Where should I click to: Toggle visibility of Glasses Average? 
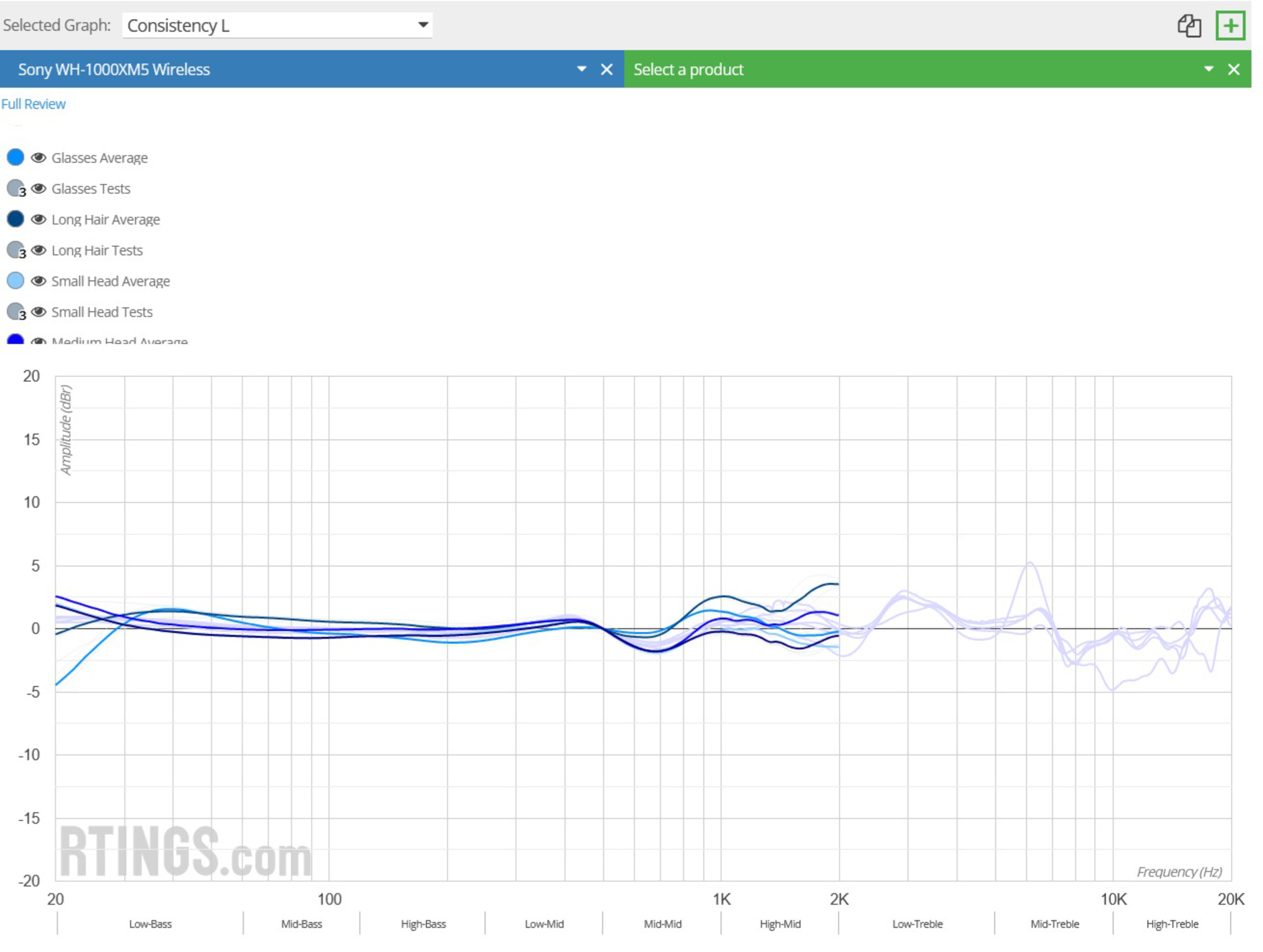point(38,158)
